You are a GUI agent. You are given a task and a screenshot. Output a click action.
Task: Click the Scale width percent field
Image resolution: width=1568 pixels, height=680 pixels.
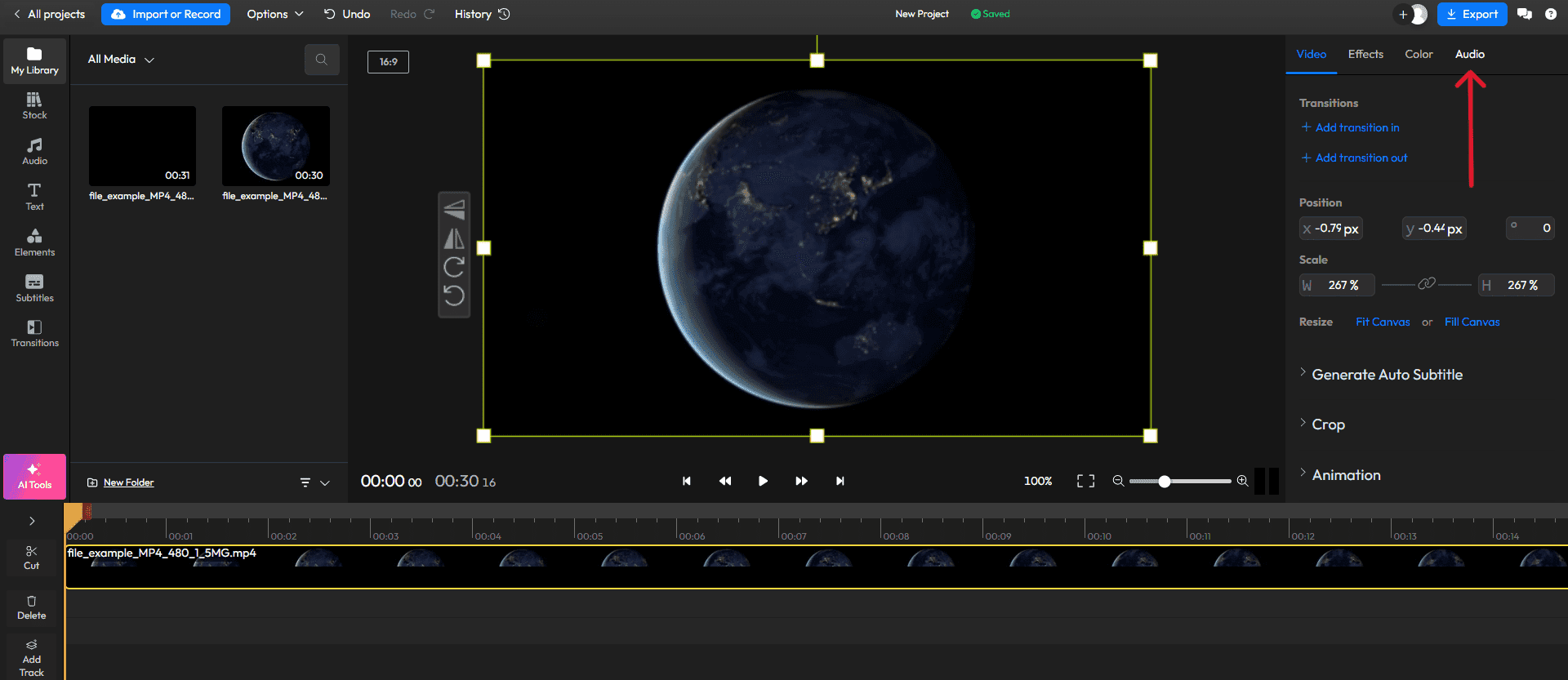(1338, 285)
